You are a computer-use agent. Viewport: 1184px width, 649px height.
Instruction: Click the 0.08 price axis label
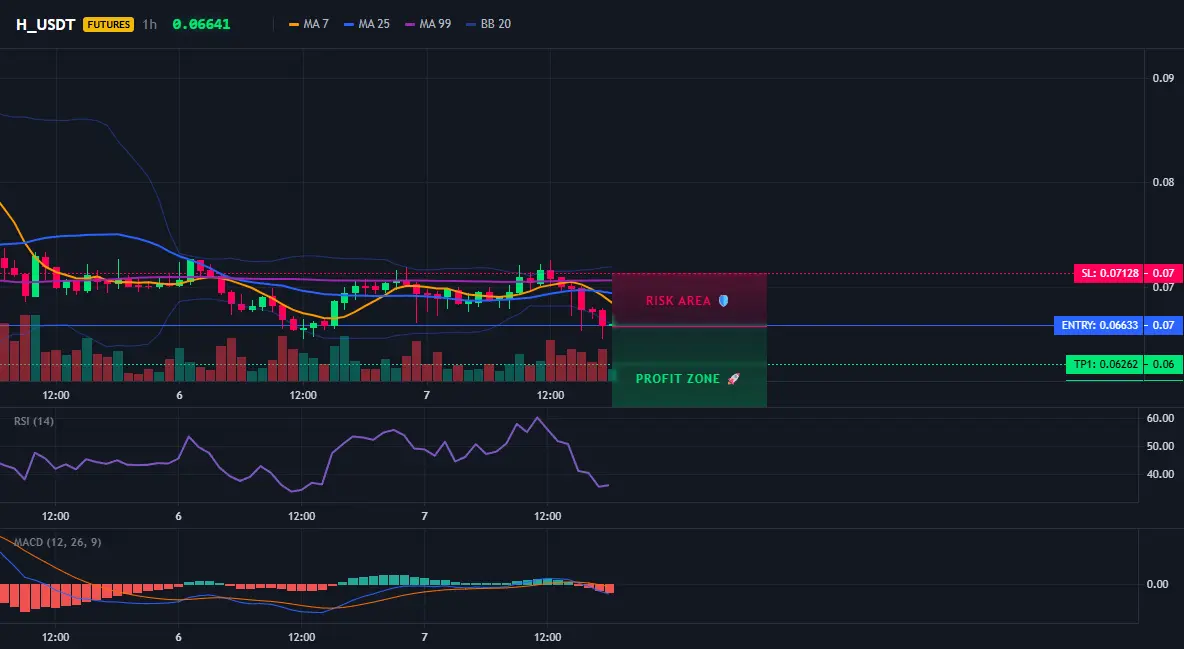[1163, 182]
